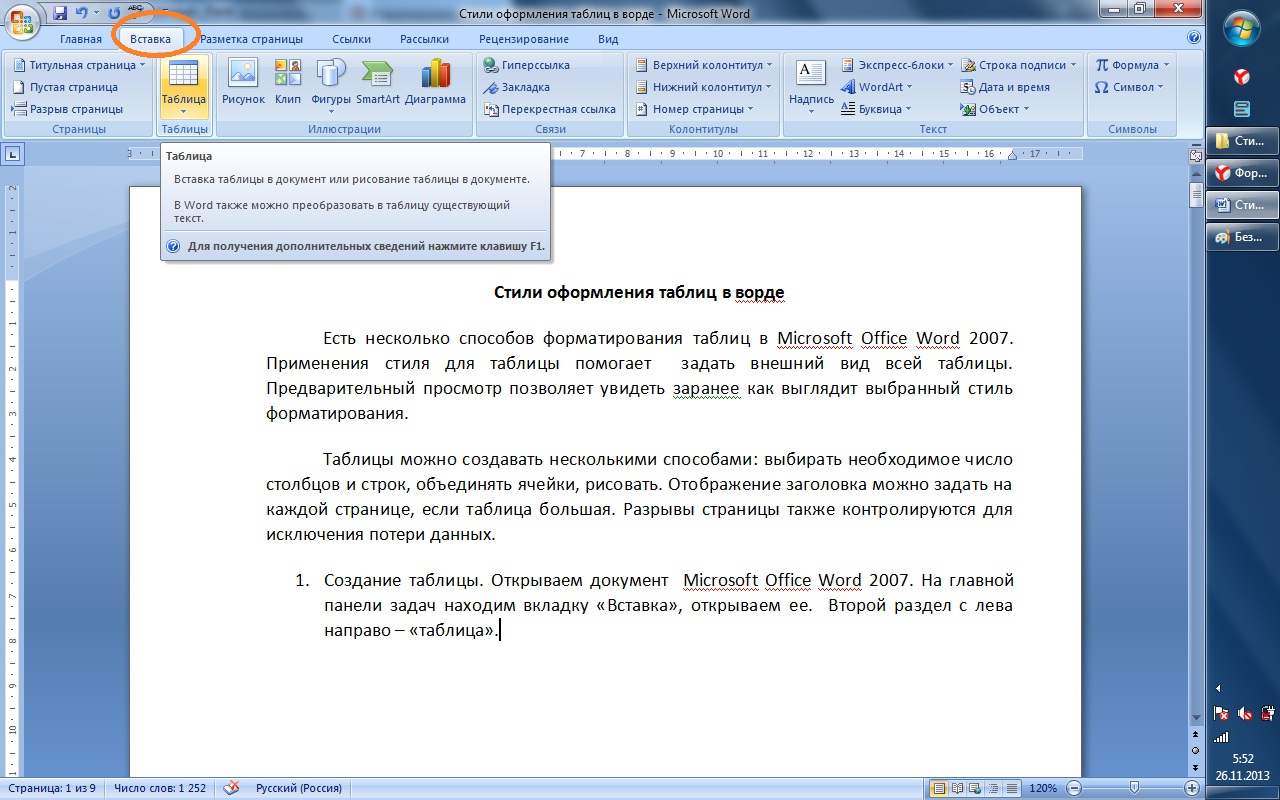Open the network signal tray icon
The image size is (1280, 800).
1221,737
